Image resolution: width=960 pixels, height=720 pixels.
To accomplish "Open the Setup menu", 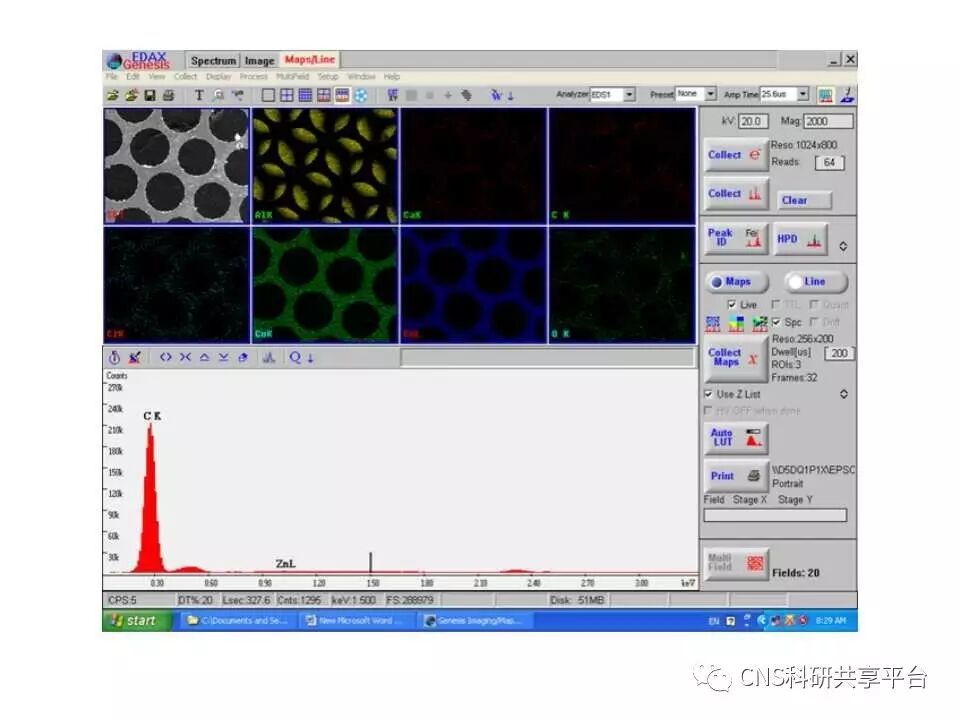I will [x=328, y=77].
